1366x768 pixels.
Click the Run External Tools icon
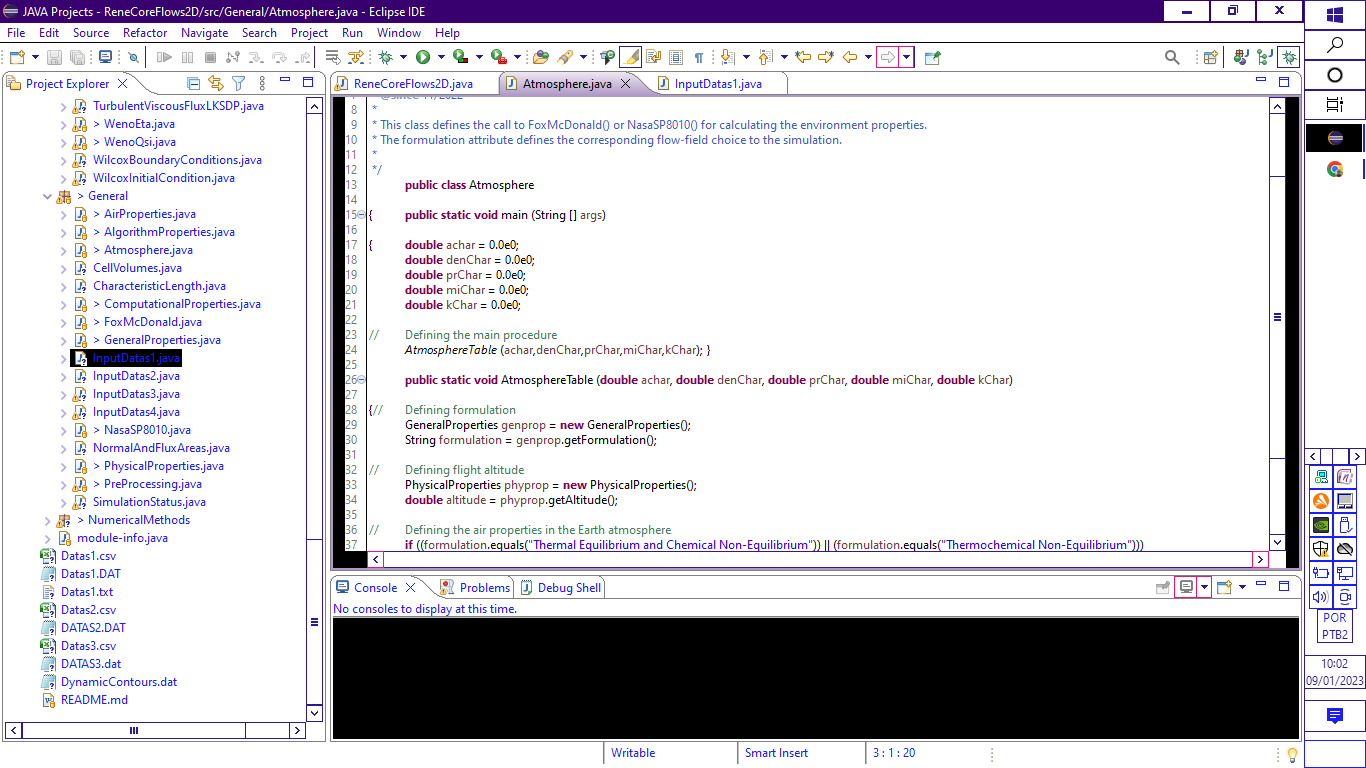tap(498, 57)
